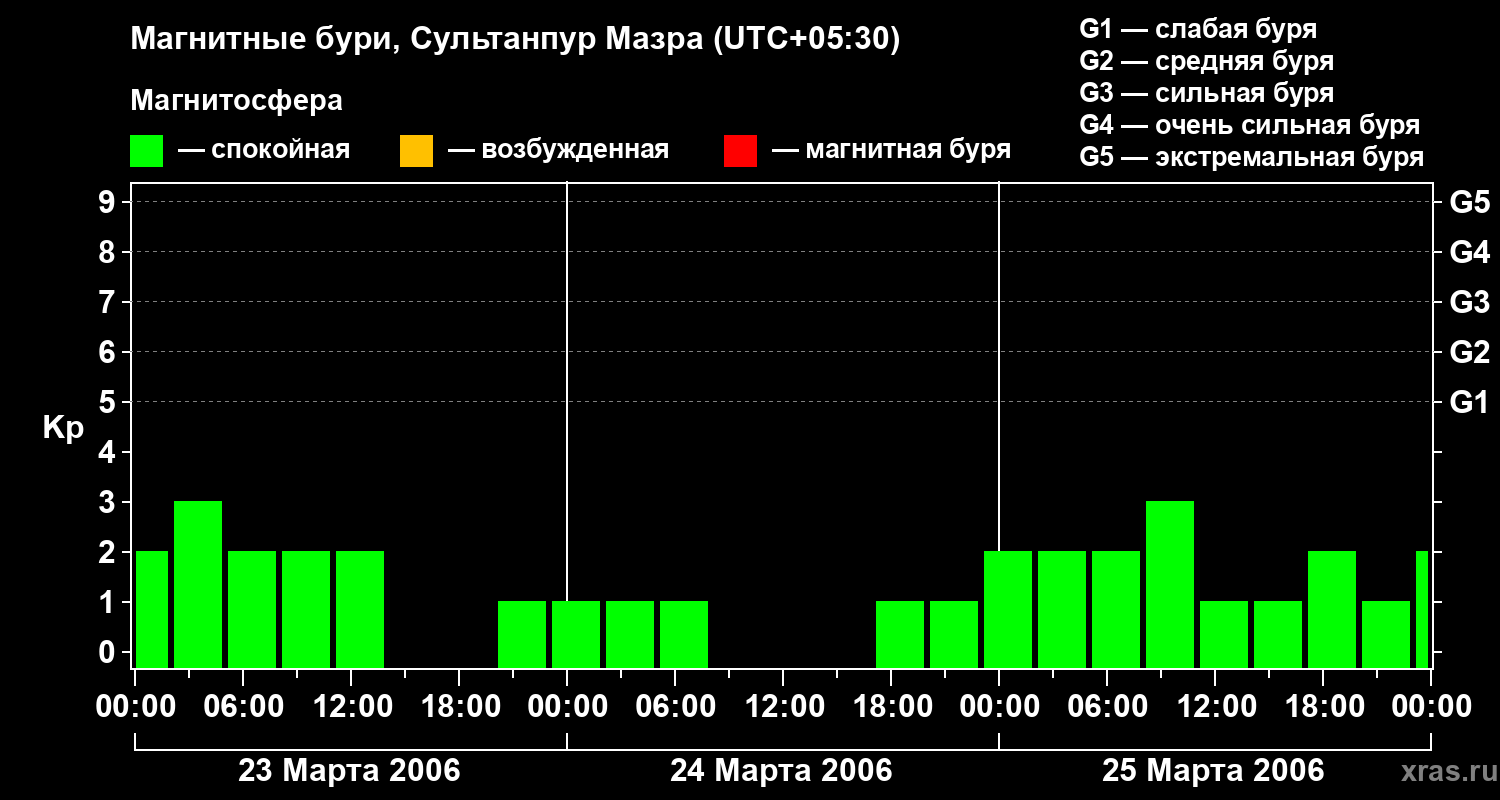Click the Kp 3 bar on 25 Марта
The image size is (1500, 800).
click(x=1170, y=584)
